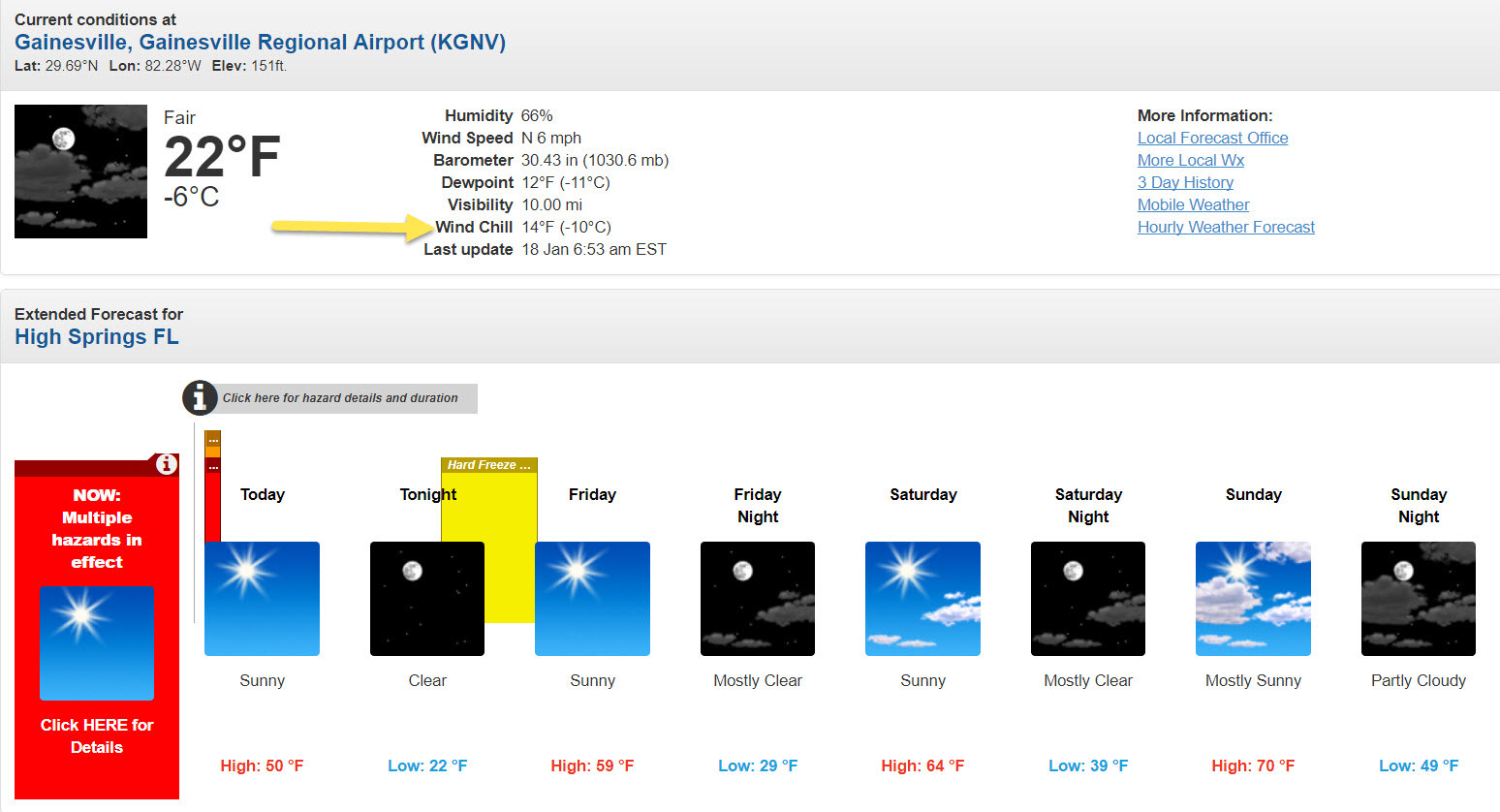Click the Friday Night mostly clear icon

coord(758,599)
